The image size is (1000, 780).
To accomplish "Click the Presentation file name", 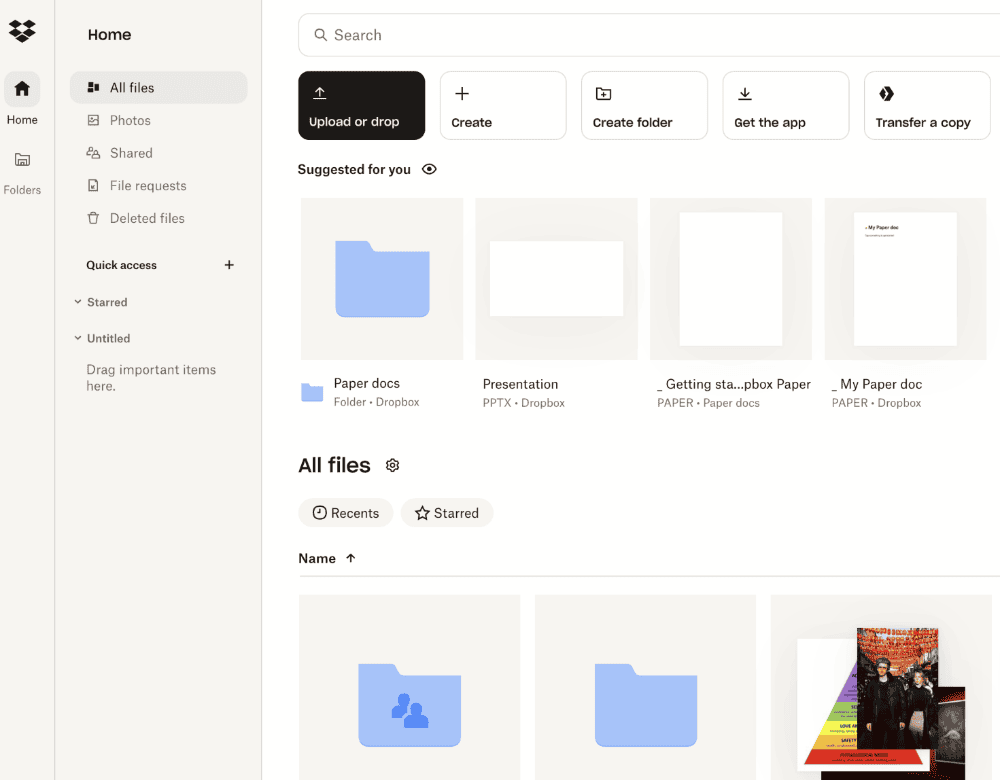I will pos(520,384).
